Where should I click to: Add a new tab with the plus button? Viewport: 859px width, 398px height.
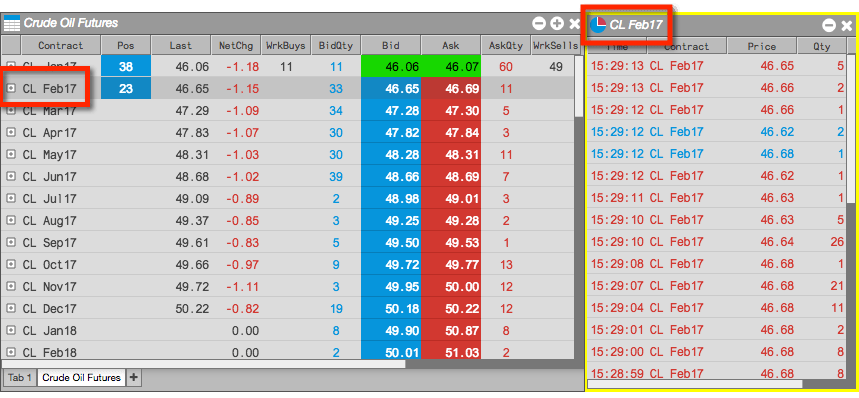(x=134, y=377)
